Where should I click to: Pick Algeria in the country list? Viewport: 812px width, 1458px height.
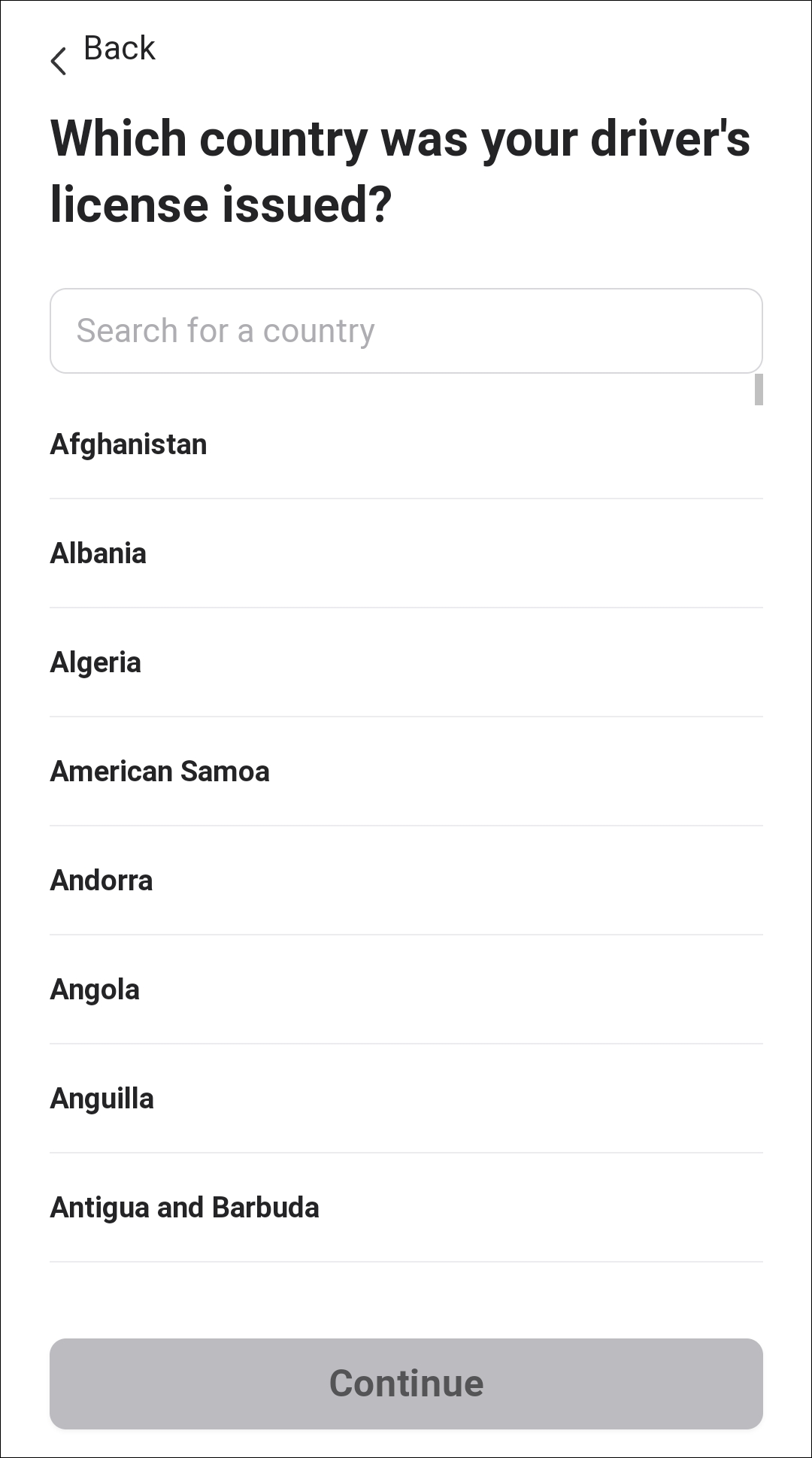tap(95, 662)
